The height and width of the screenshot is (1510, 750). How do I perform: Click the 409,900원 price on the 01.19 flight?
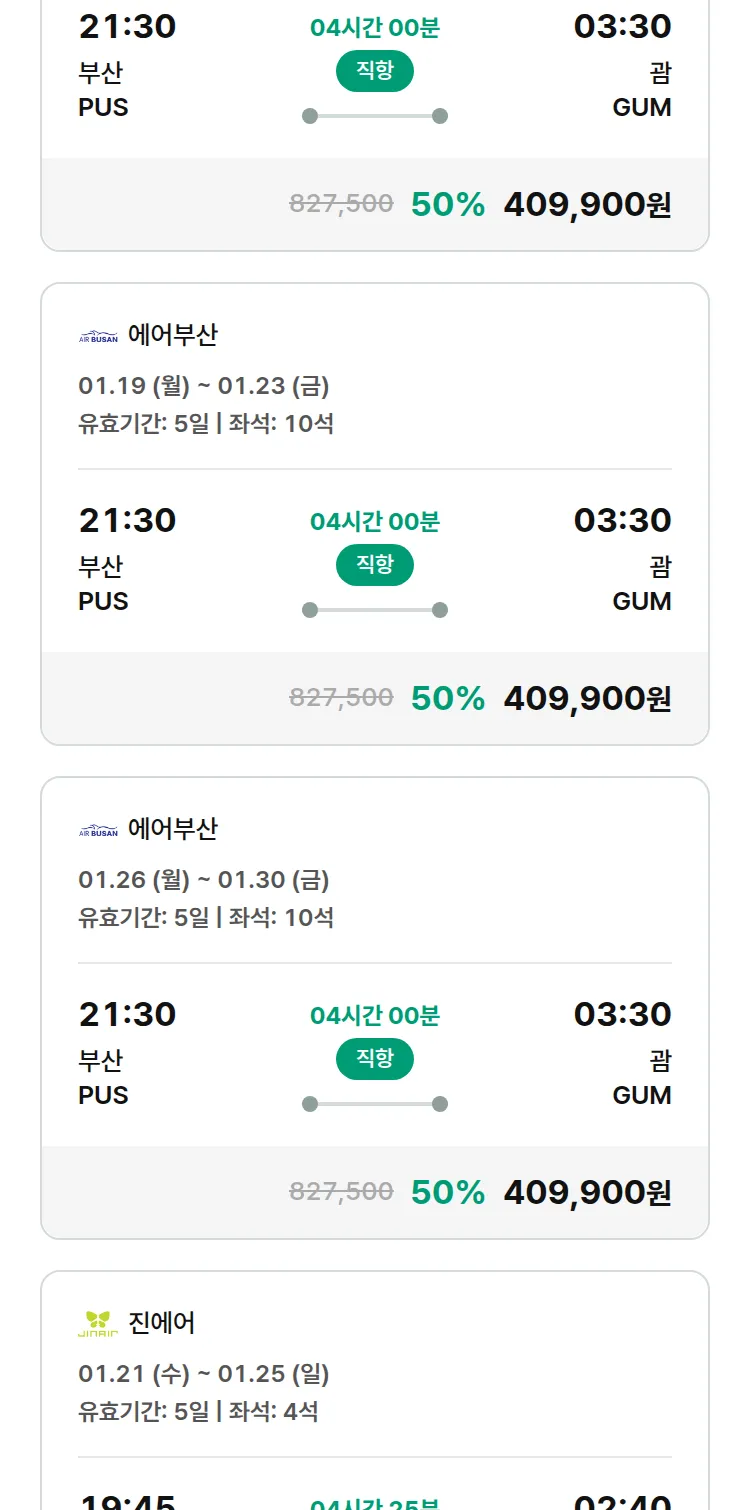[x=587, y=698]
